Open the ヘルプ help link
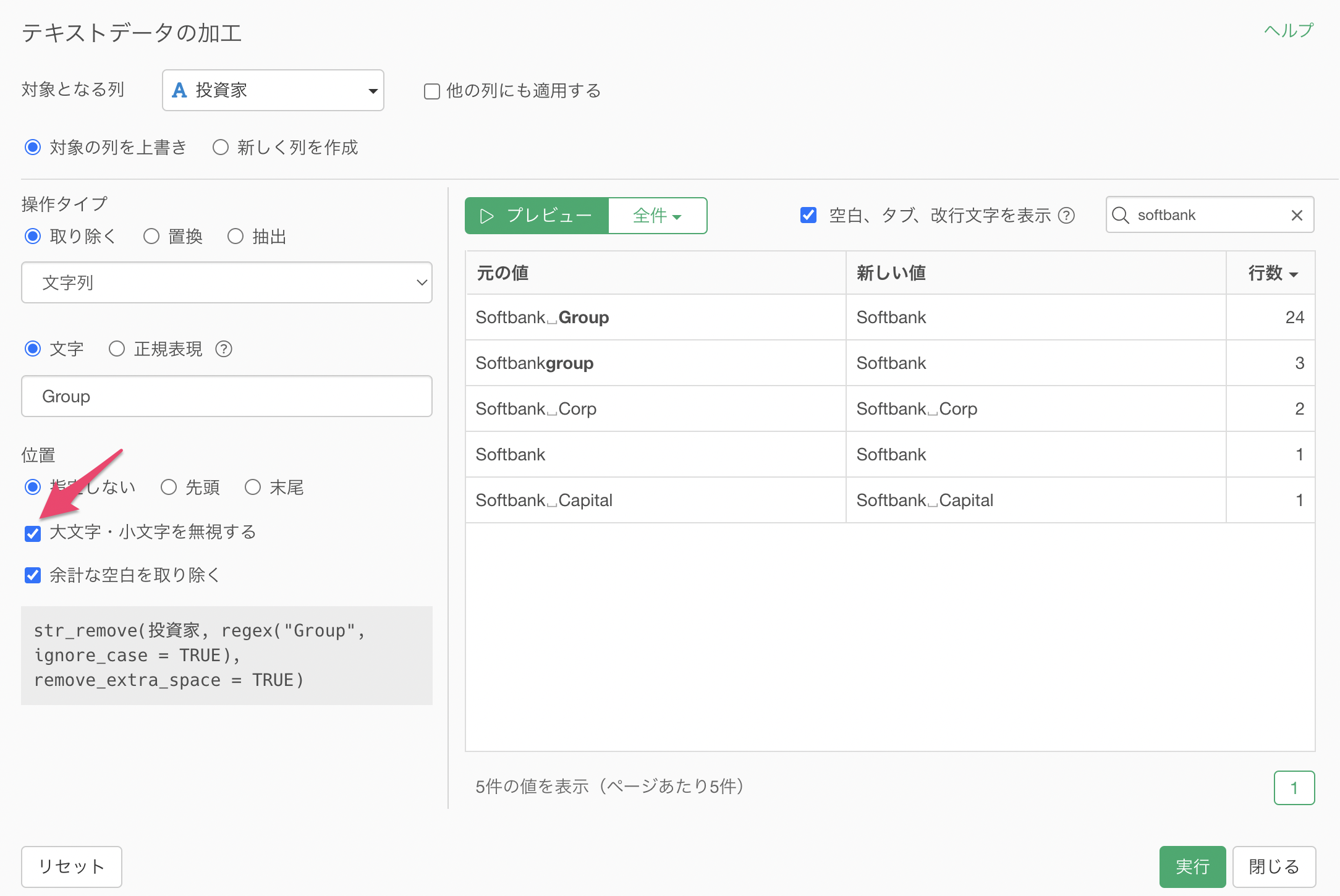 [x=1289, y=30]
